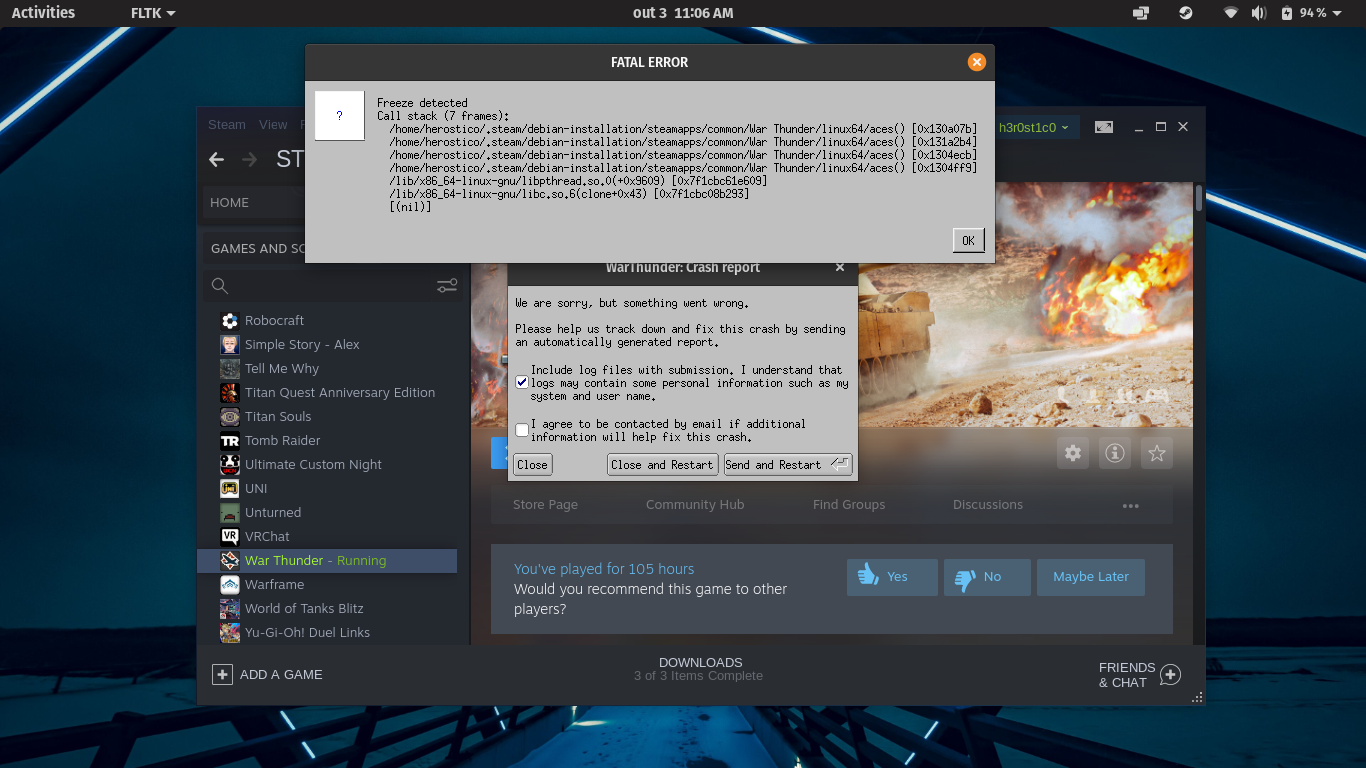Open FLTK application menu dropdown

pos(153,13)
